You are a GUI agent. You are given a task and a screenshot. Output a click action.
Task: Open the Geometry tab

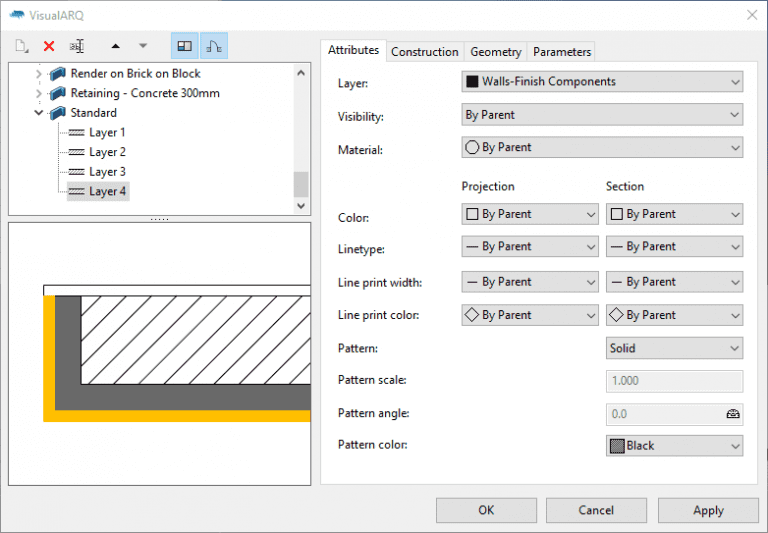[x=495, y=52]
